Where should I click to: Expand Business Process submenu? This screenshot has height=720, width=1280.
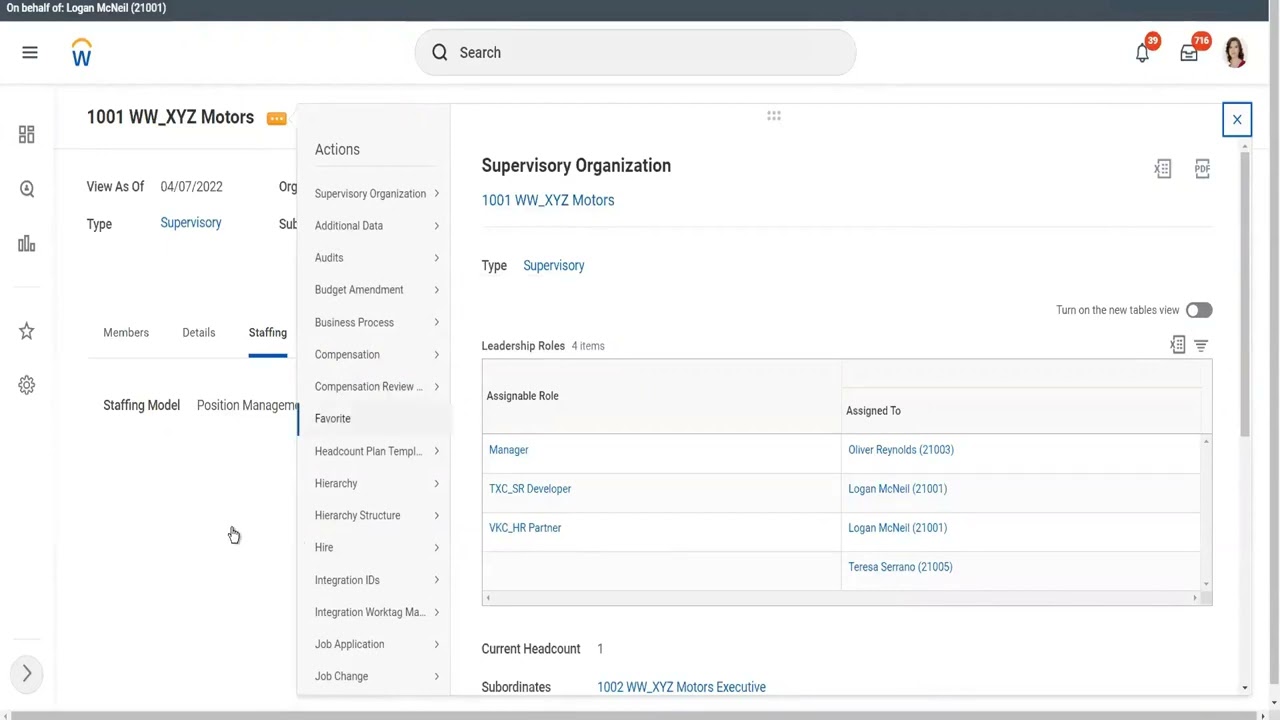376,323
